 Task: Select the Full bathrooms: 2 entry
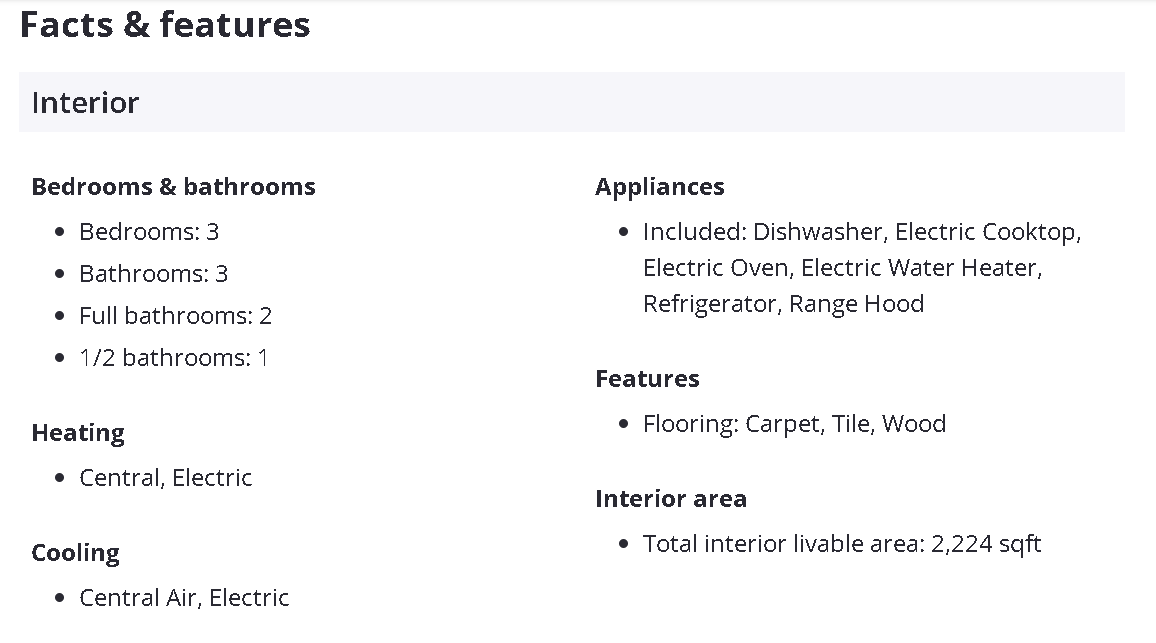[x=175, y=316]
